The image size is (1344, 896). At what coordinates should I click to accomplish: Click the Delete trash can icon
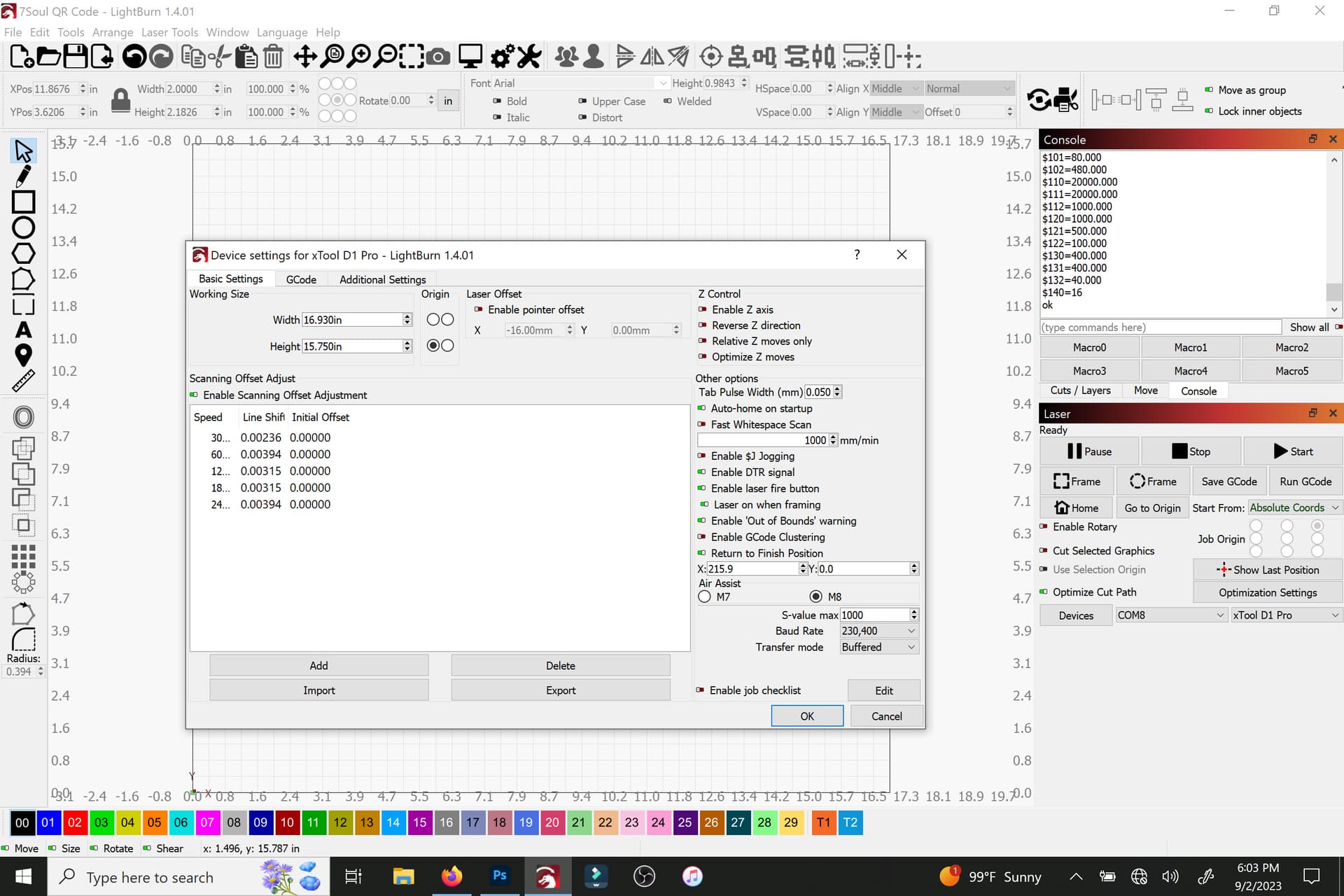coord(274,57)
